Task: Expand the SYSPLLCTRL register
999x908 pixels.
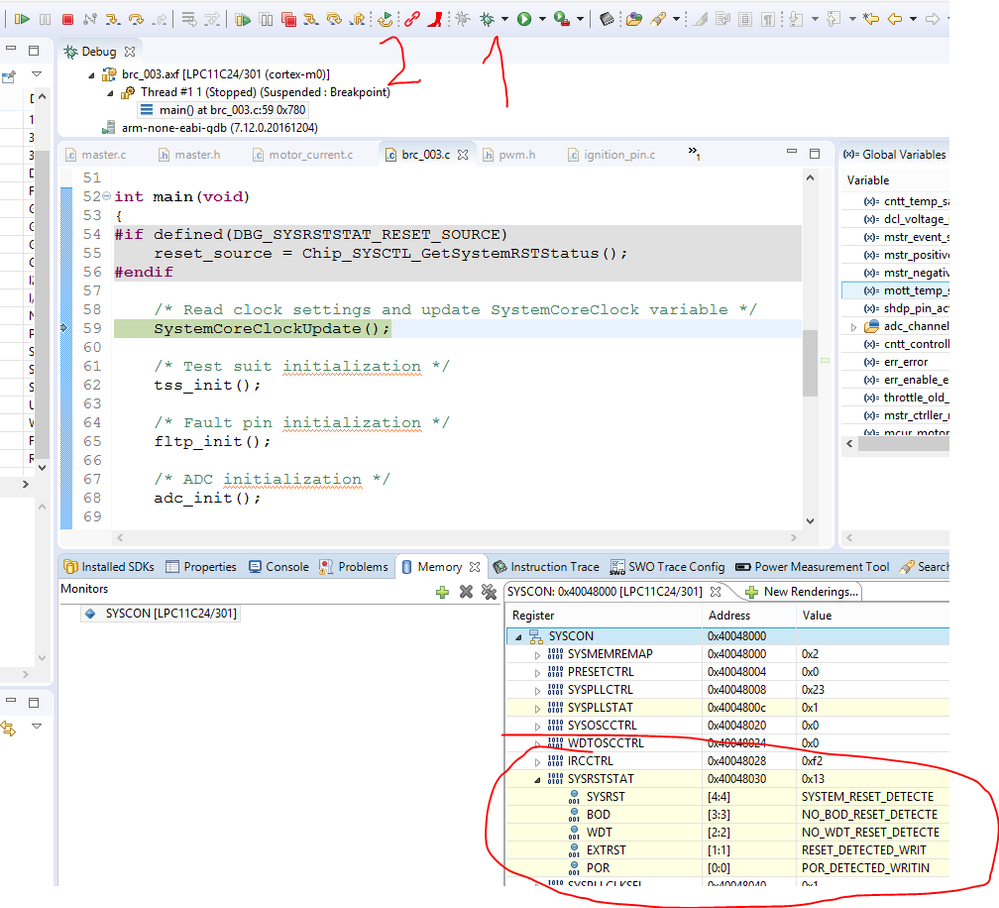Action: [x=537, y=691]
